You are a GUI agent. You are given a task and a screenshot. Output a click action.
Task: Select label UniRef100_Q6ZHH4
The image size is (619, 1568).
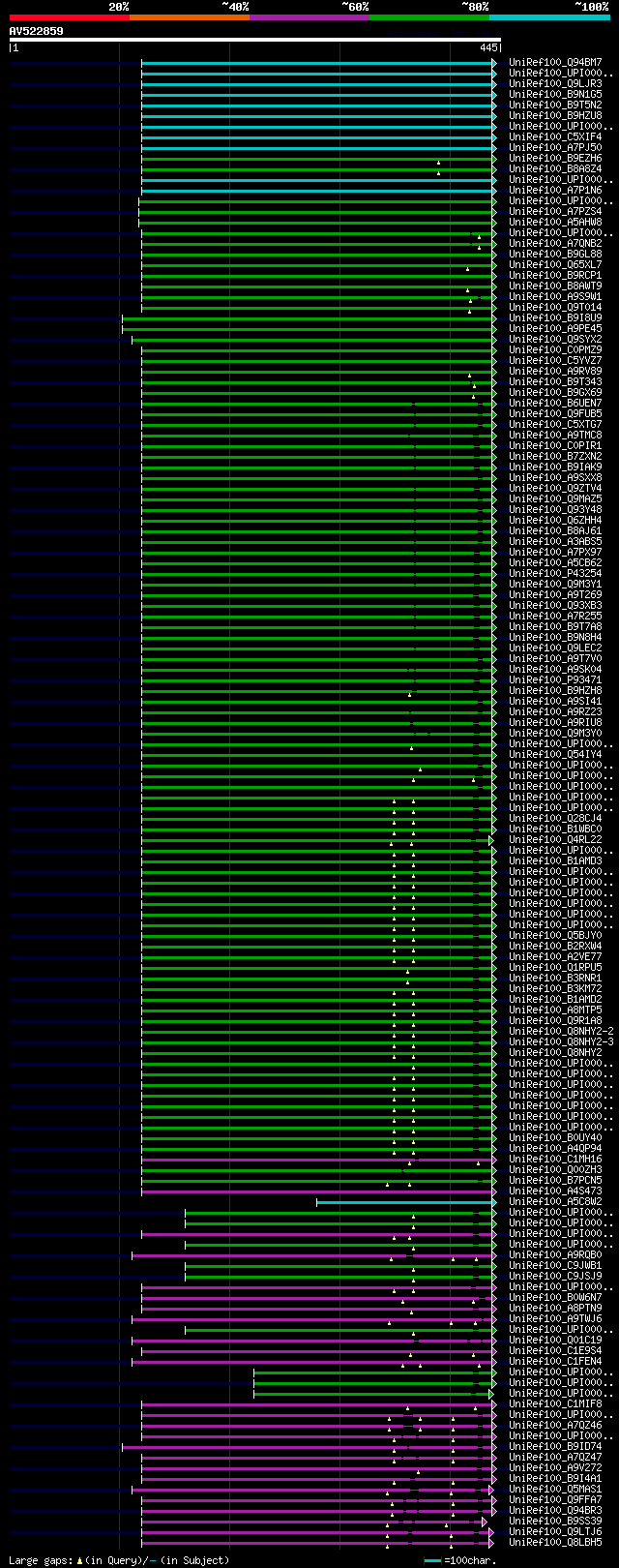tap(555, 521)
